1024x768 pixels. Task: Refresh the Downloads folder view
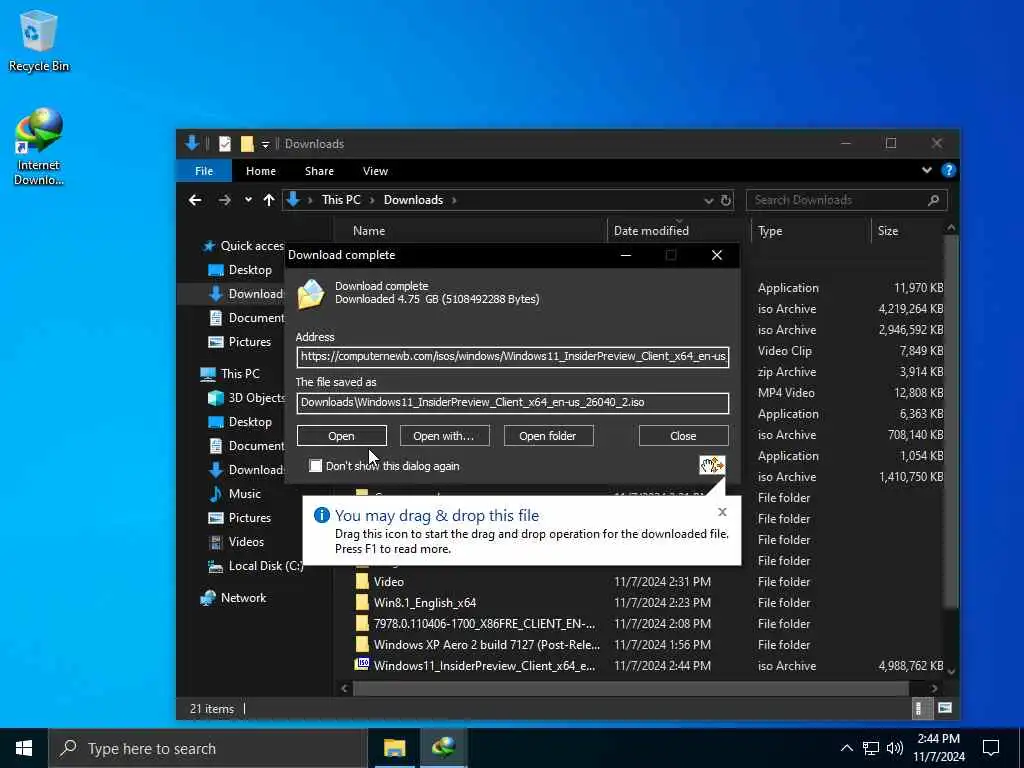click(726, 200)
